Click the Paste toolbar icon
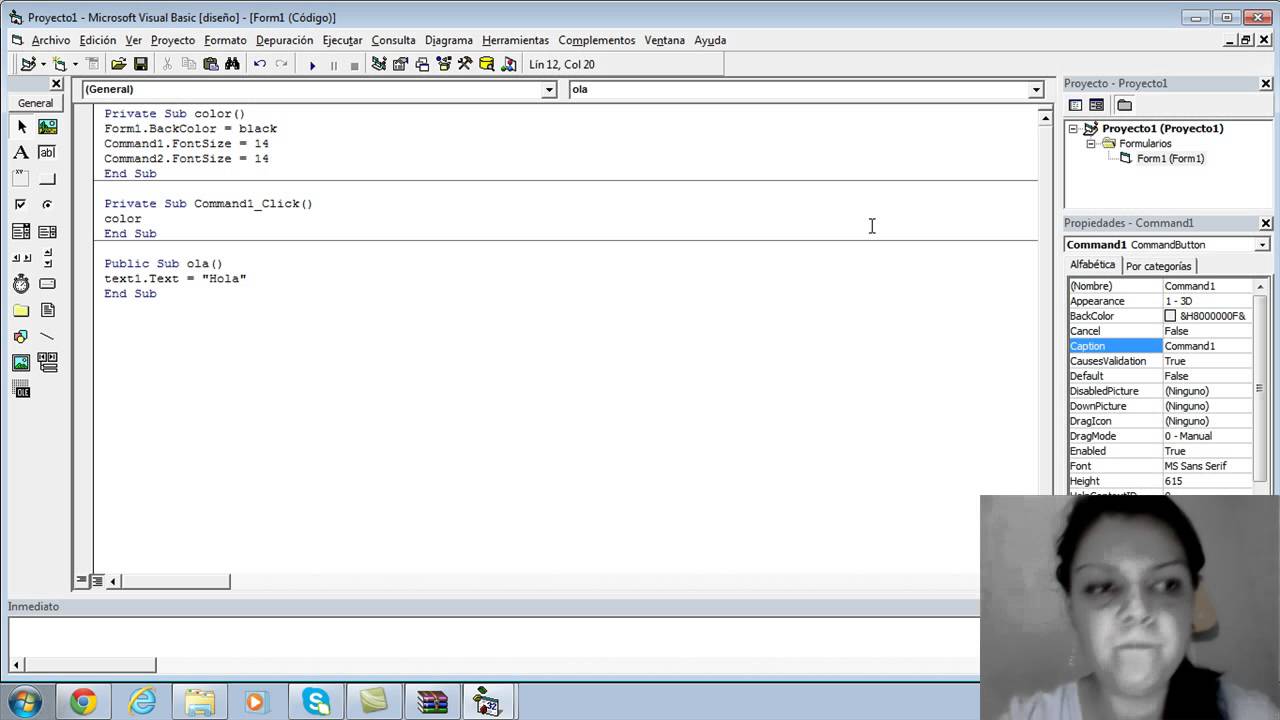The width and height of the screenshot is (1280, 720). click(x=210, y=64)
